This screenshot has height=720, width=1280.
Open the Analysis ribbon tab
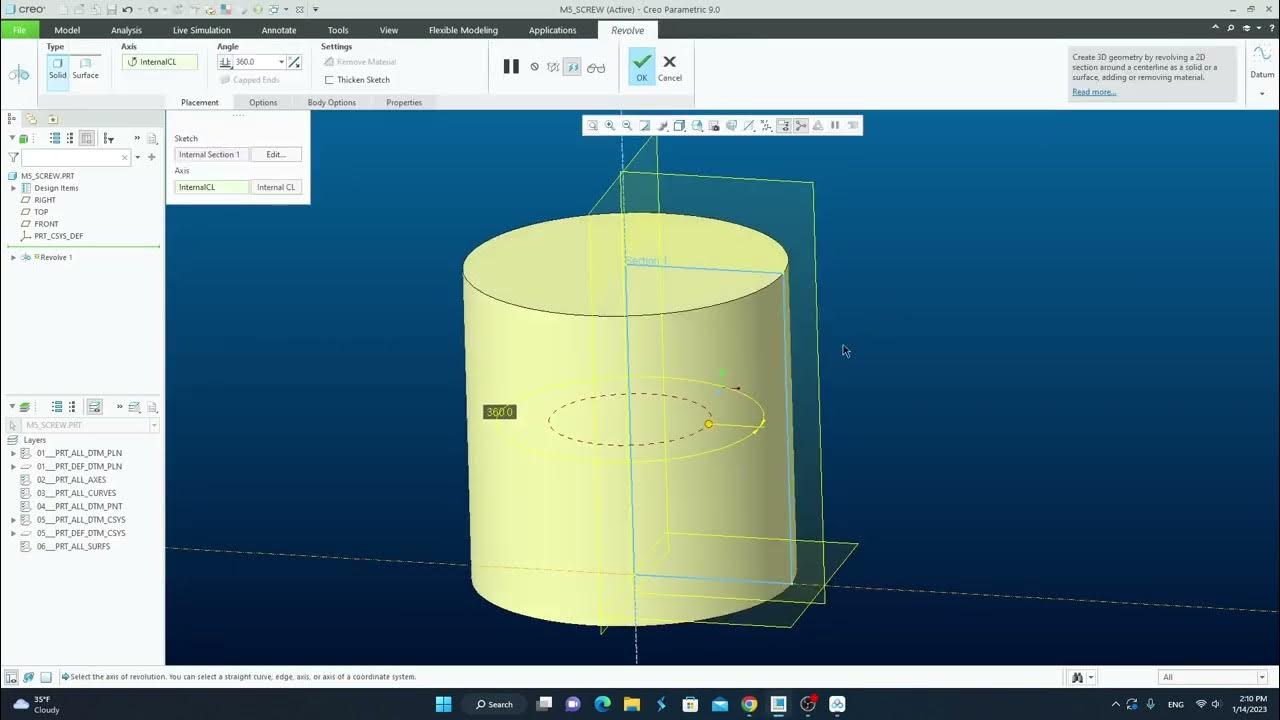[126, 30]
